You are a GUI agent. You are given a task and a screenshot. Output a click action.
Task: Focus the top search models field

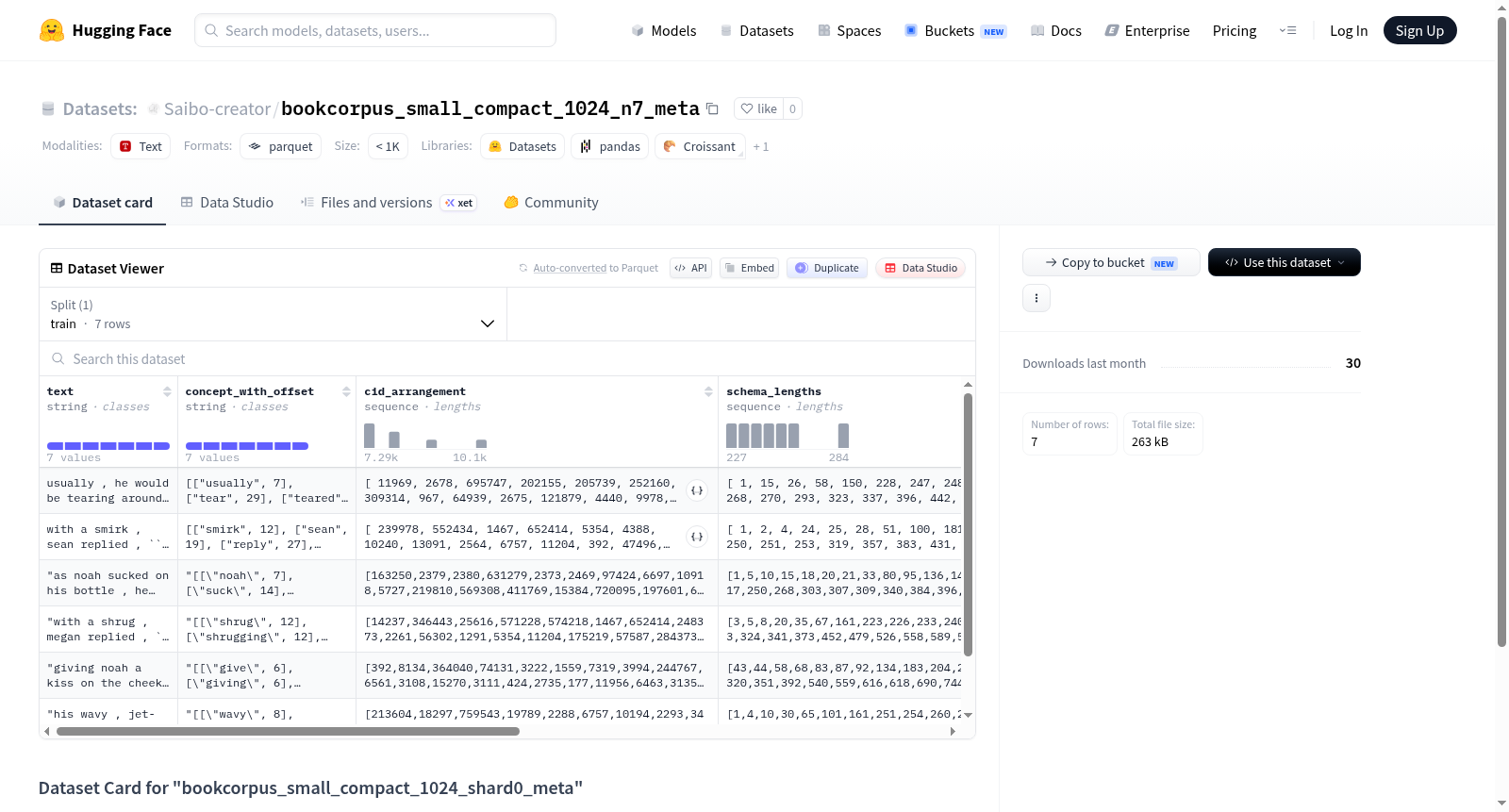(x=375, y=30)
